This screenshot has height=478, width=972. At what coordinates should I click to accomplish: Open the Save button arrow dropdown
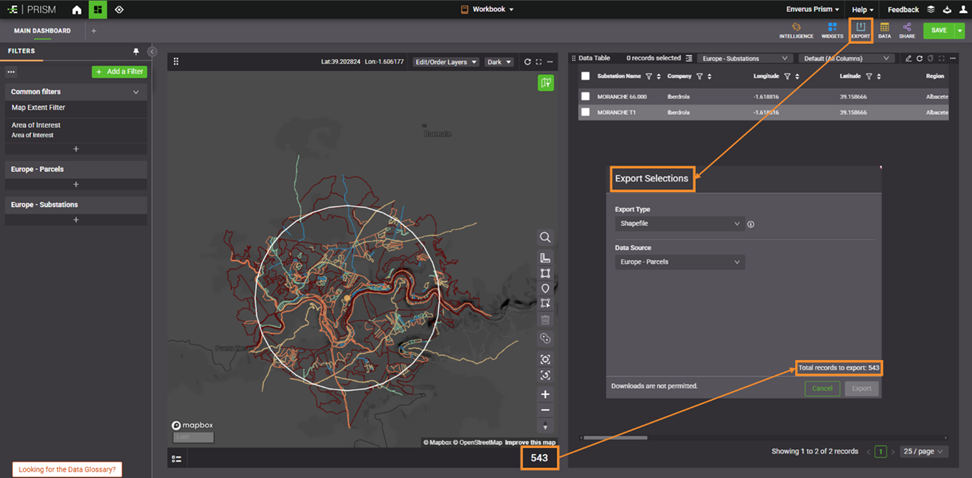(960, 30)
